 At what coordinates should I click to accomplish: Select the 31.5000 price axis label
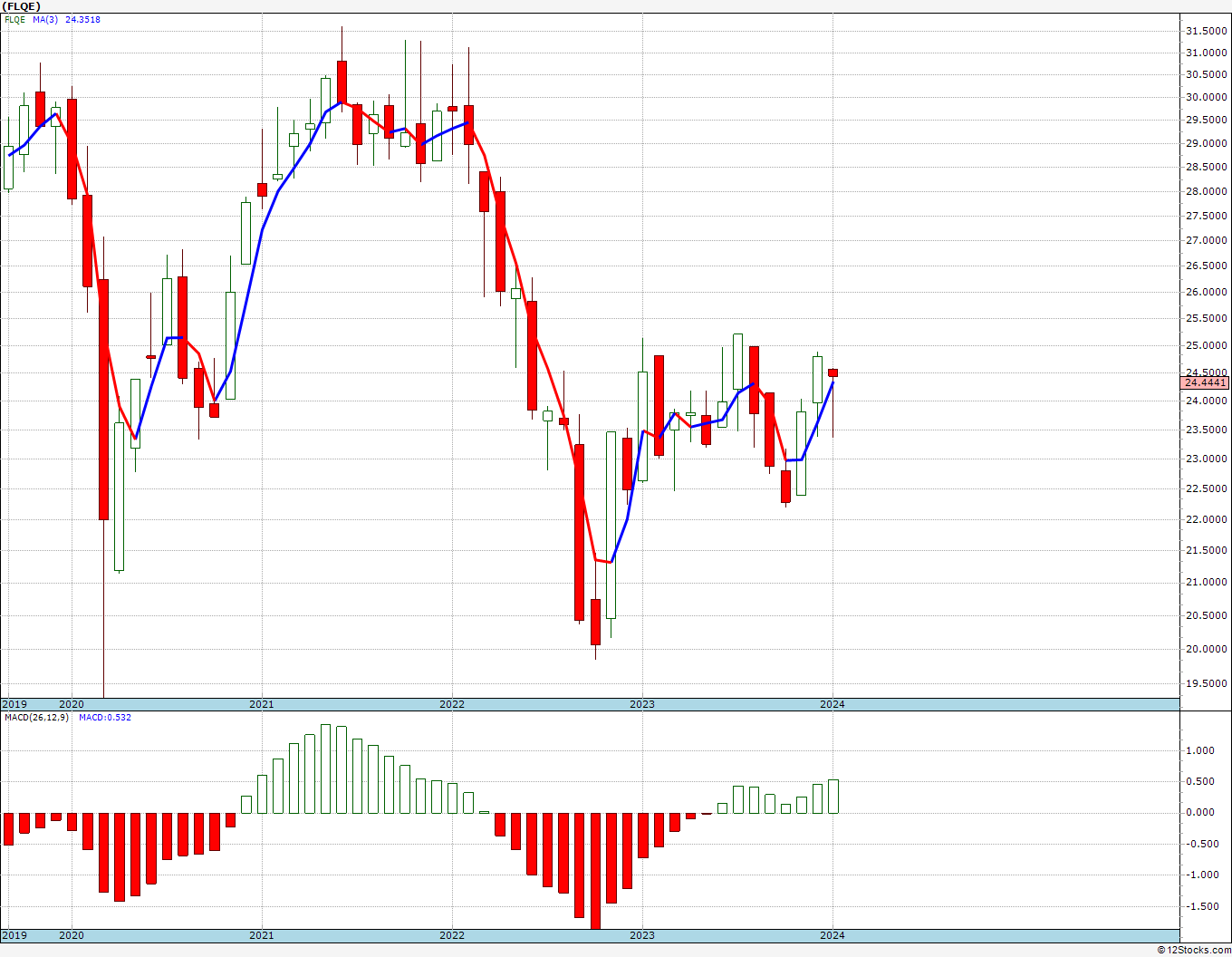coord(1207,31)
